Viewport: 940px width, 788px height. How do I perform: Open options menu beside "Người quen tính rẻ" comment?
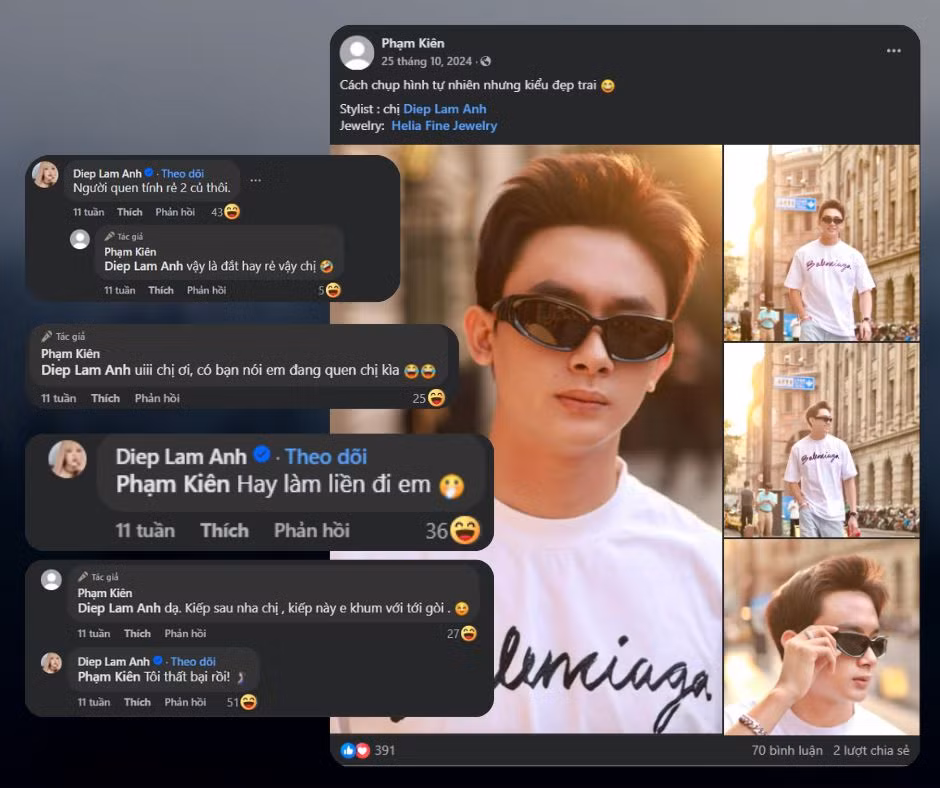coord(255,181)
